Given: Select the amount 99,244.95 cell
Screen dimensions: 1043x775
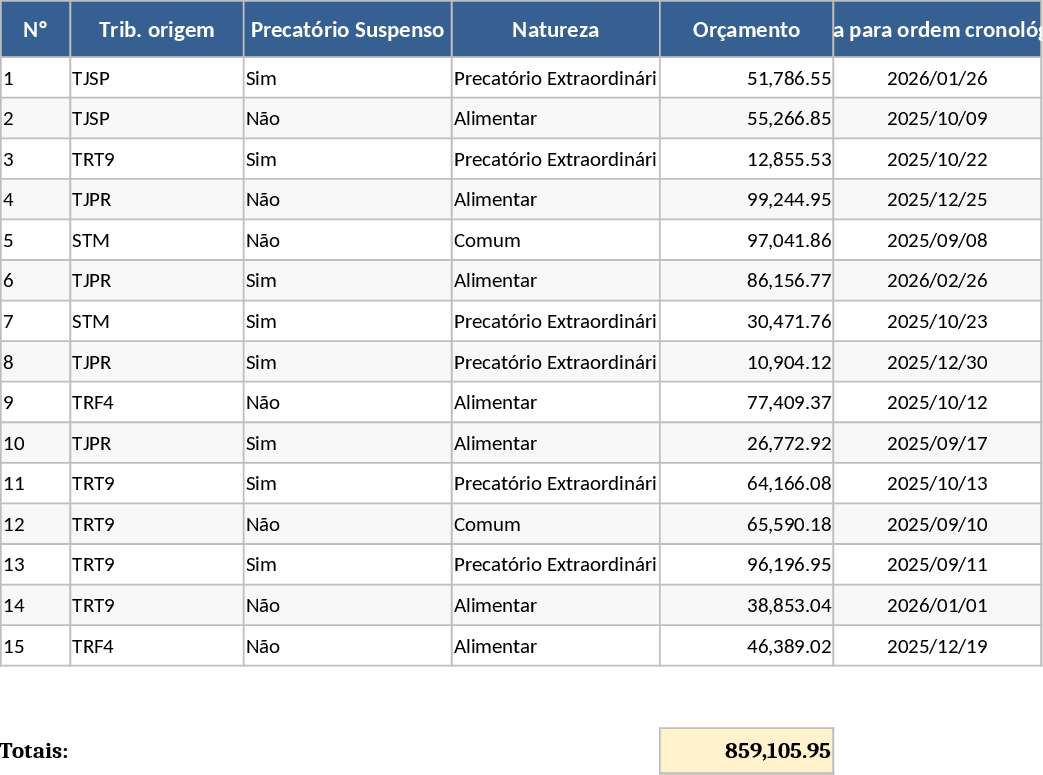Looking at the screenshot, I should [x=746, y=199].
